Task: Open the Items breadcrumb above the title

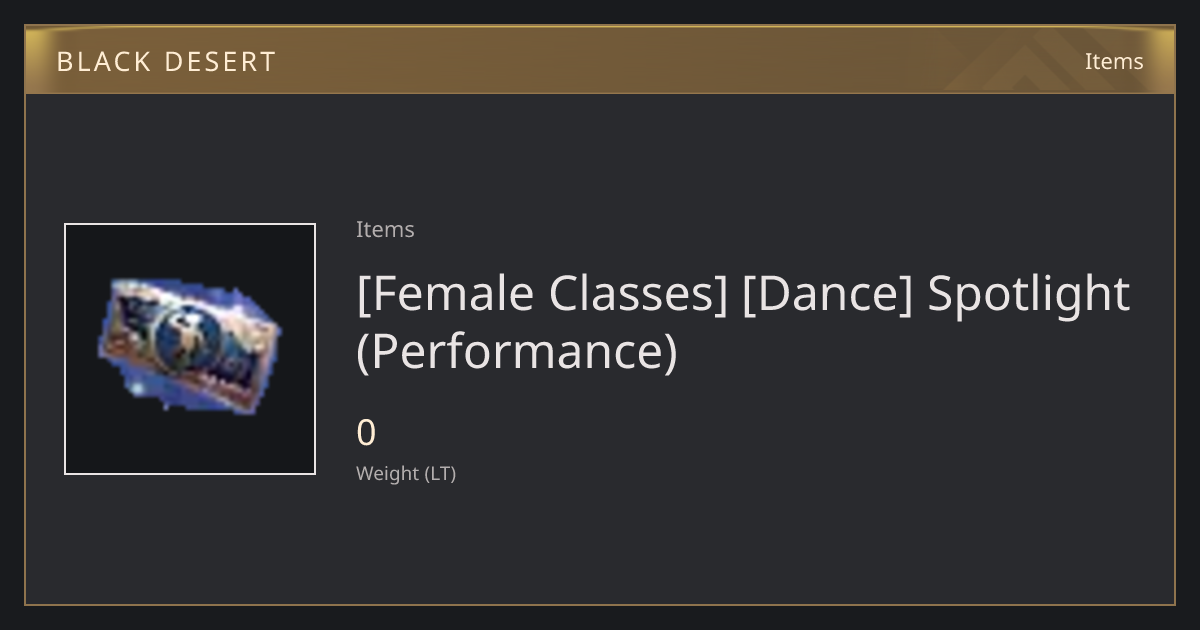Action: pyautogui.click(x=385, y=229)
